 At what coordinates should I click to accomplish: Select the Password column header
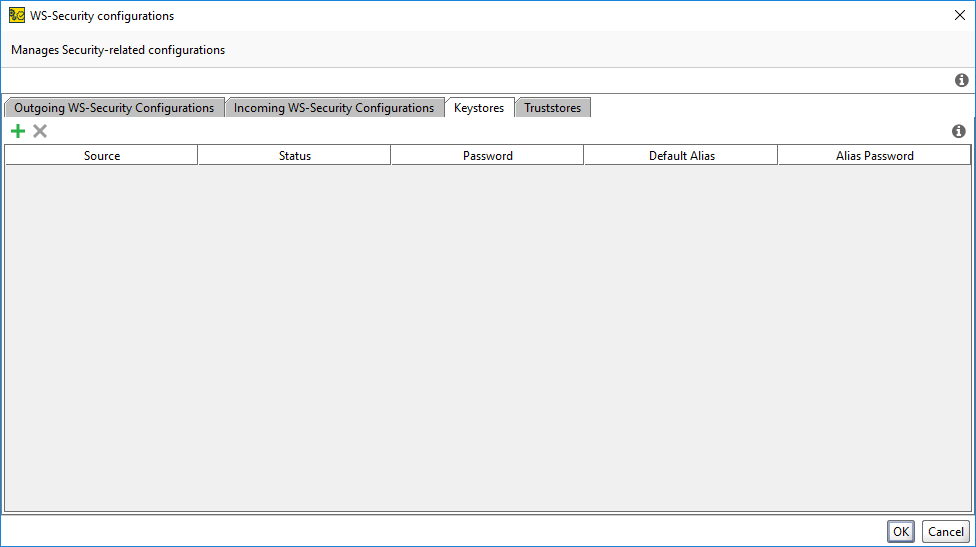[488, 156]
